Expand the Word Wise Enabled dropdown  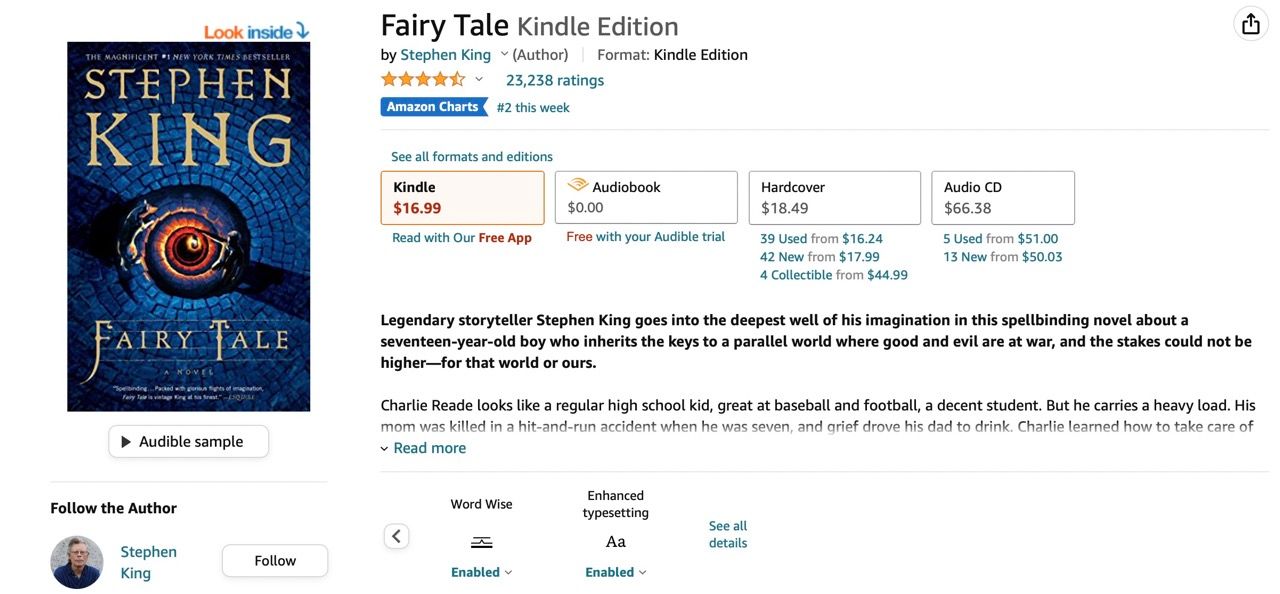[x=482, y=572]
